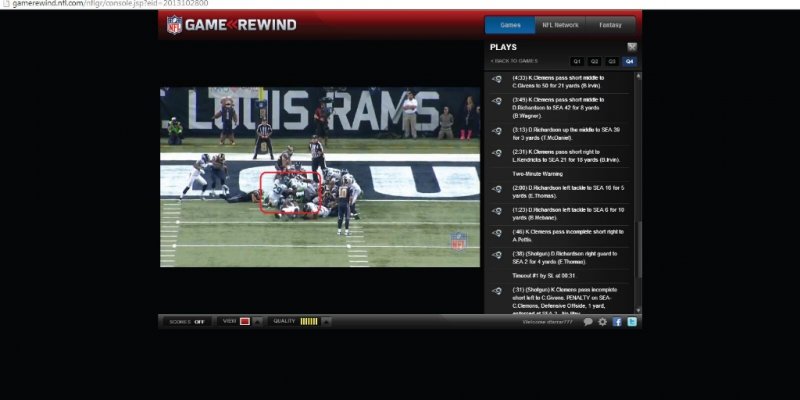The image size is (800, 400).
Task: Toggle the Scores OFF switch
Action: coord(187,322)
